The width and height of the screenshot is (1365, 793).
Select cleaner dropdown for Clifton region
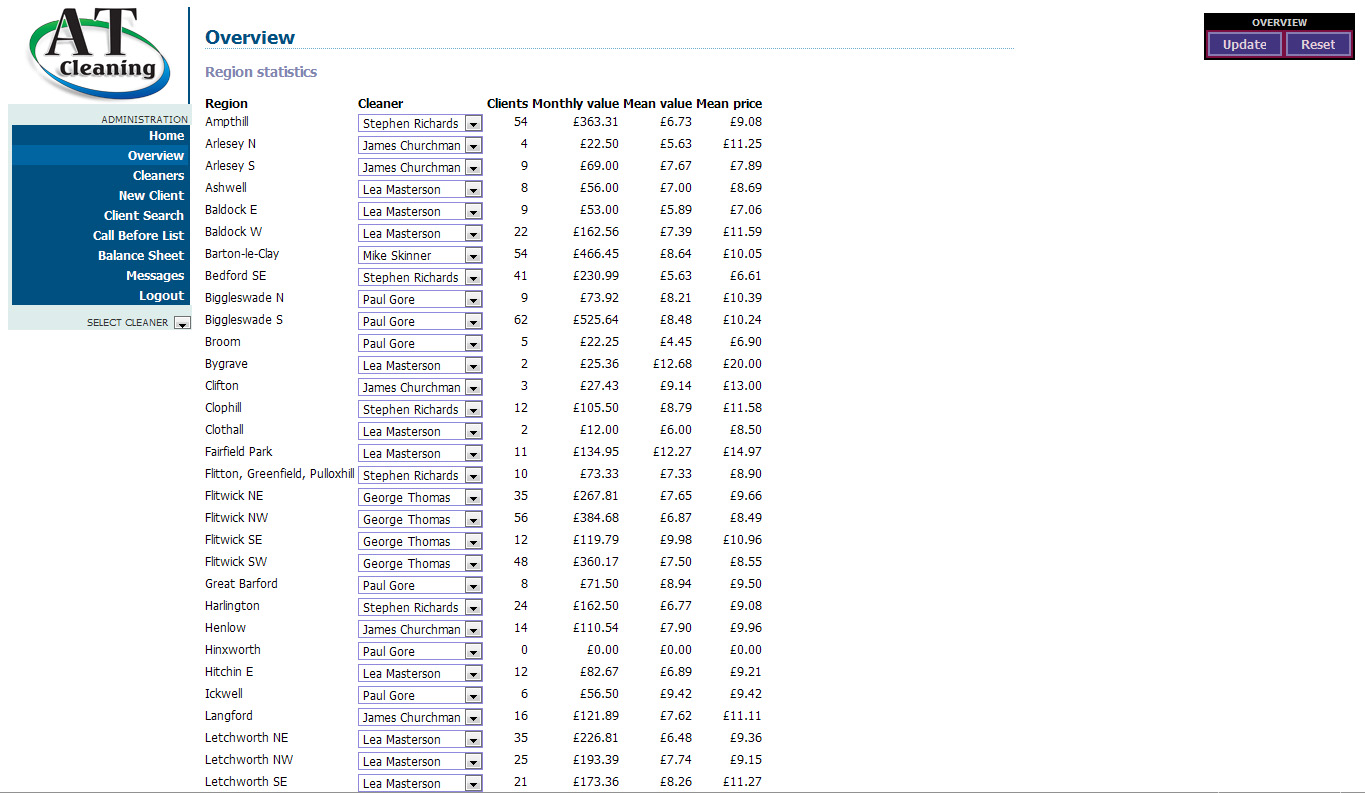(x=420, y=387)
